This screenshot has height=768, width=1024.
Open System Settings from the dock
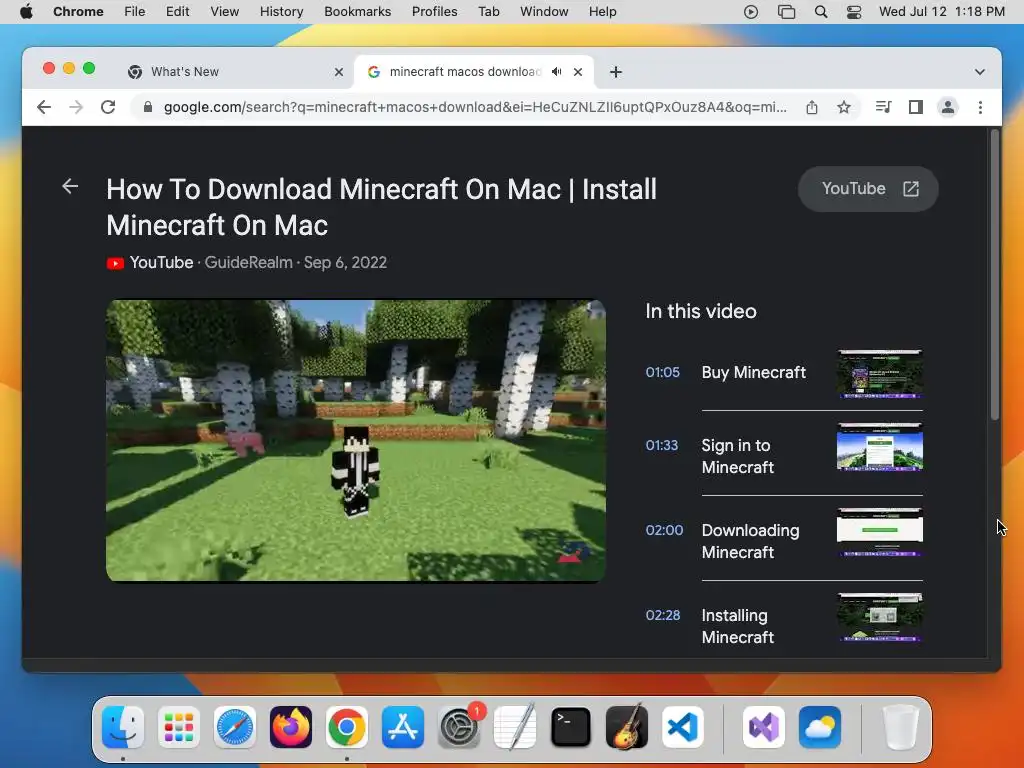pos(459,727)
